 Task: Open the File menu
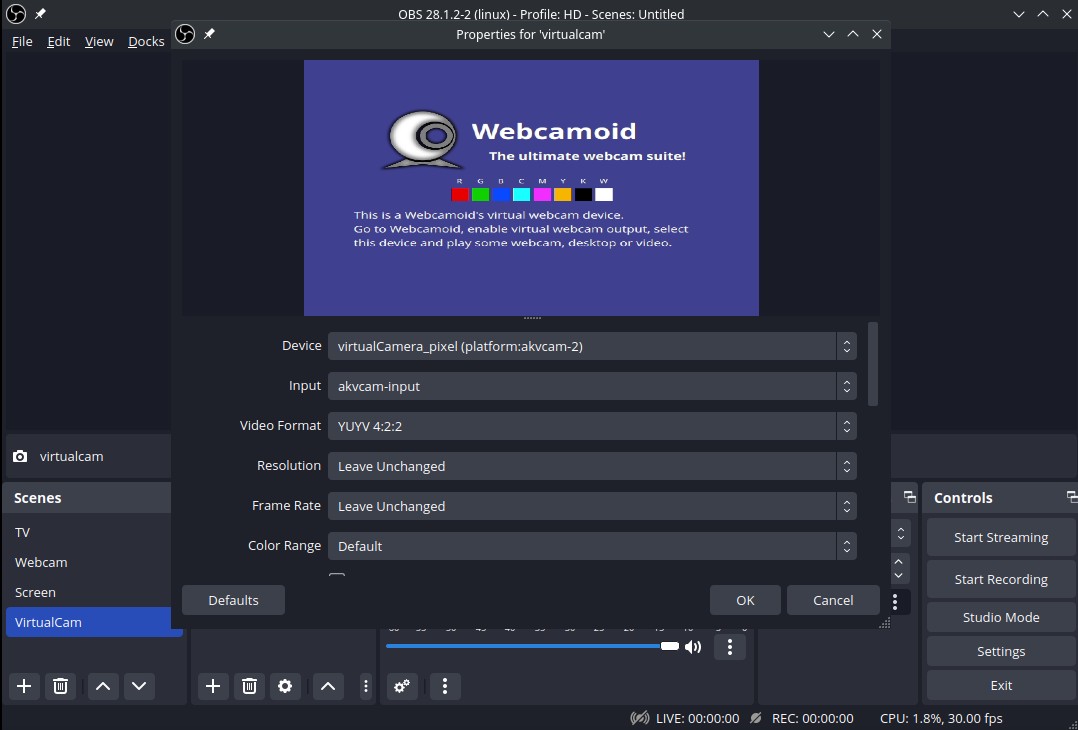tap(22, 41)
